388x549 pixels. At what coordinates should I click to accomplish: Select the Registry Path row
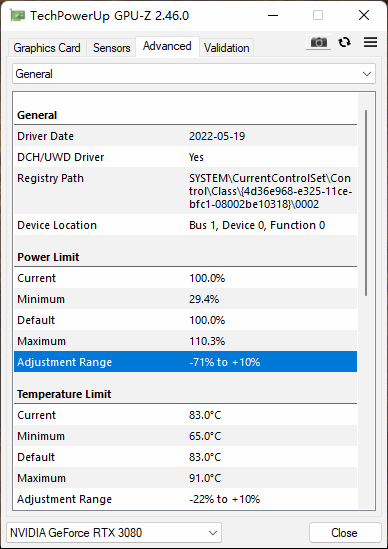coord(186,191)
